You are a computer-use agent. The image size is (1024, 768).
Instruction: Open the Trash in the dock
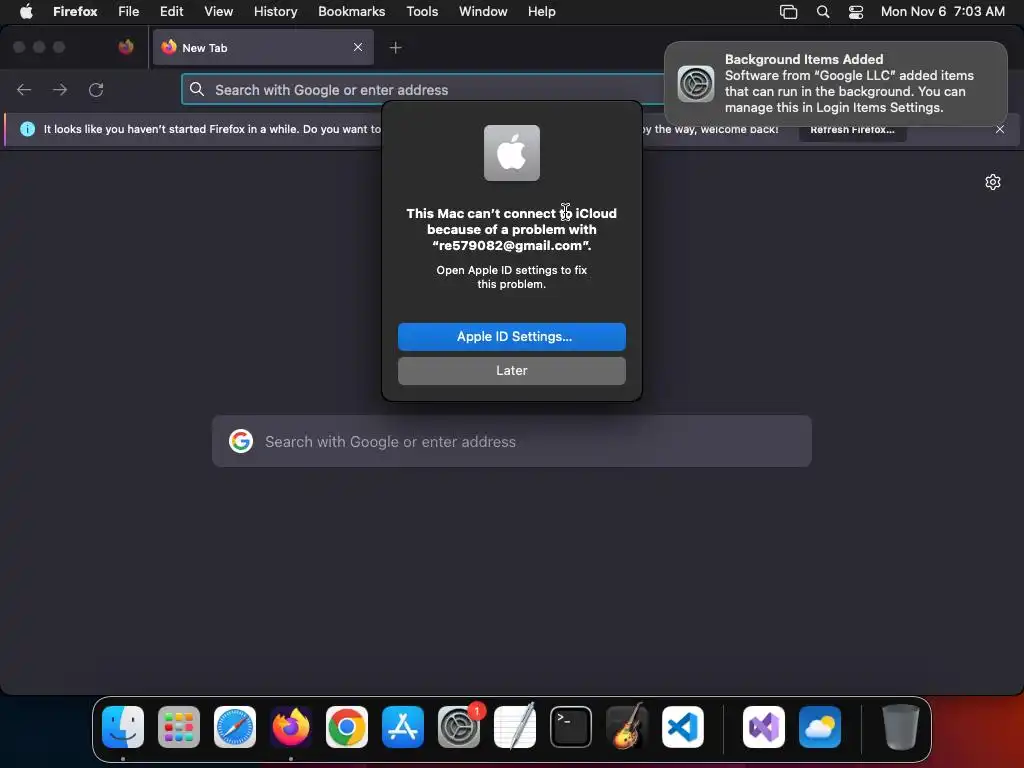[901, 727]
